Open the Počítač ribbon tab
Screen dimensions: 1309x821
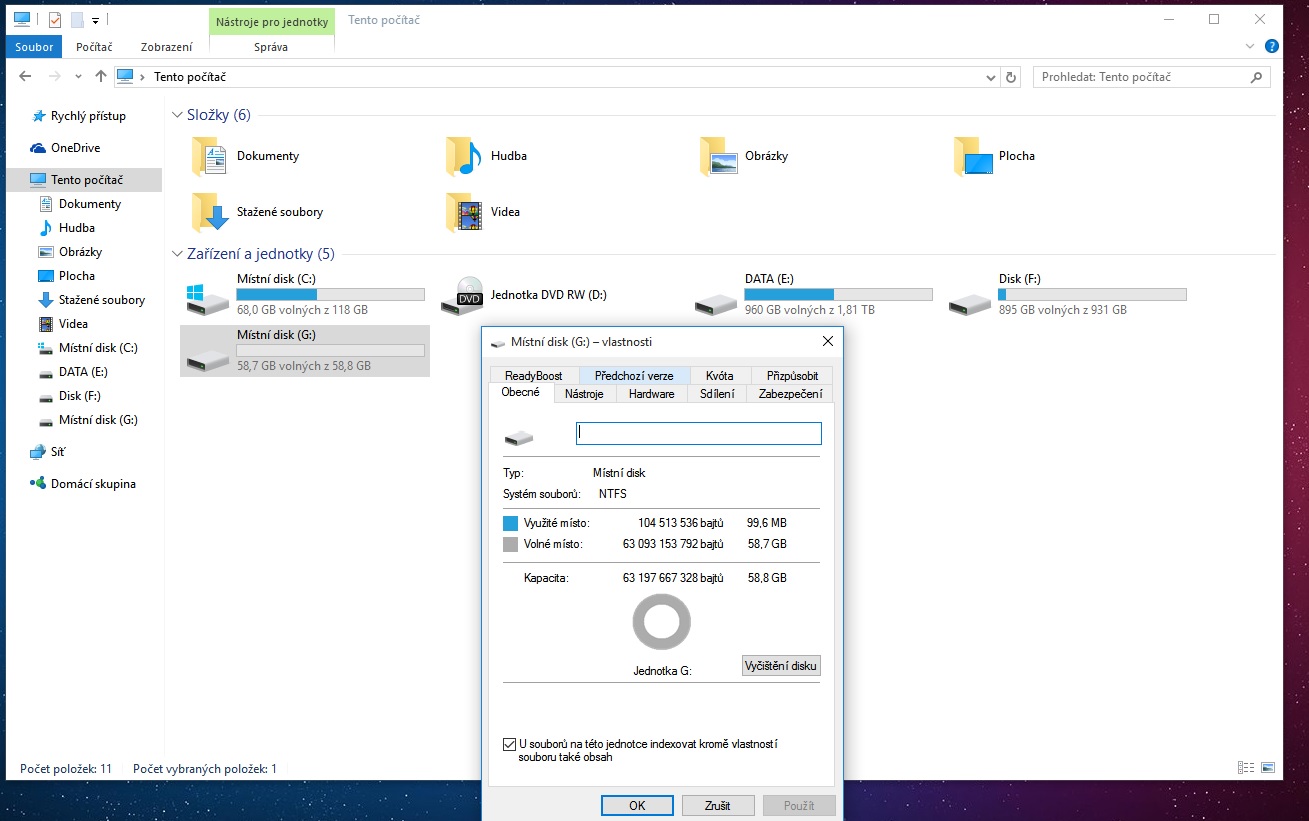pos(95,47)
